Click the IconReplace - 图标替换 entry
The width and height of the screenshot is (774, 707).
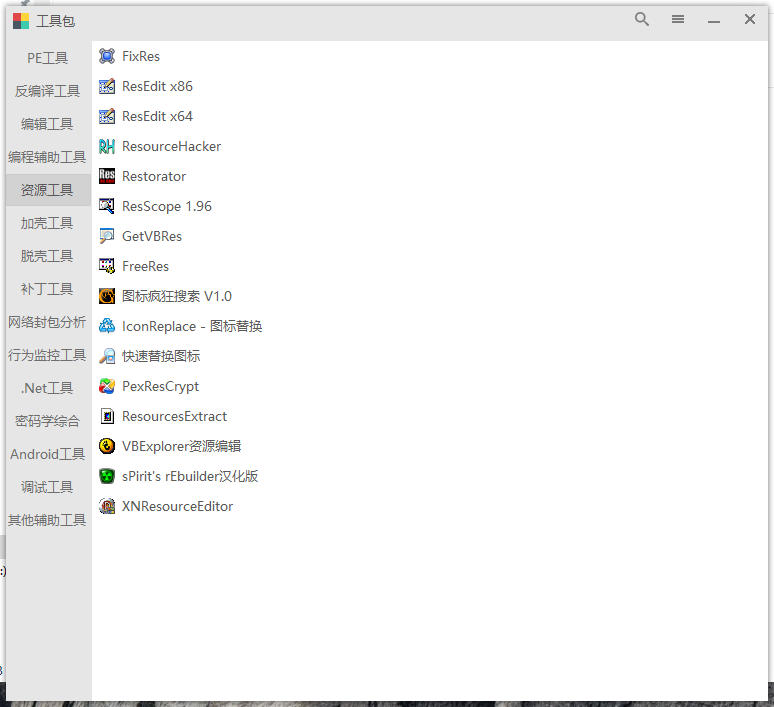point(192,326)
